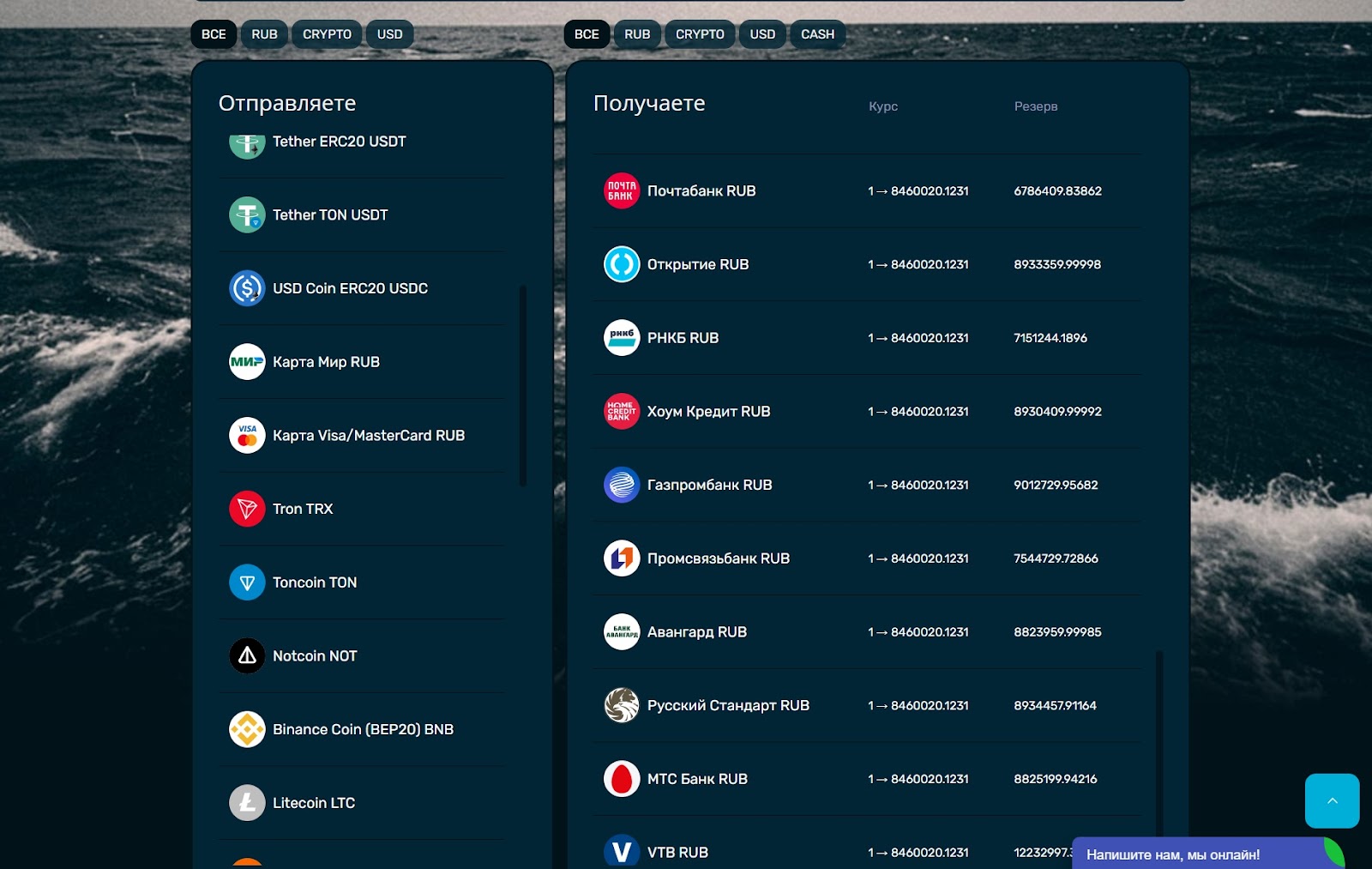Click the VTB logo icon

pyautogui.click(x=622, y=851)
